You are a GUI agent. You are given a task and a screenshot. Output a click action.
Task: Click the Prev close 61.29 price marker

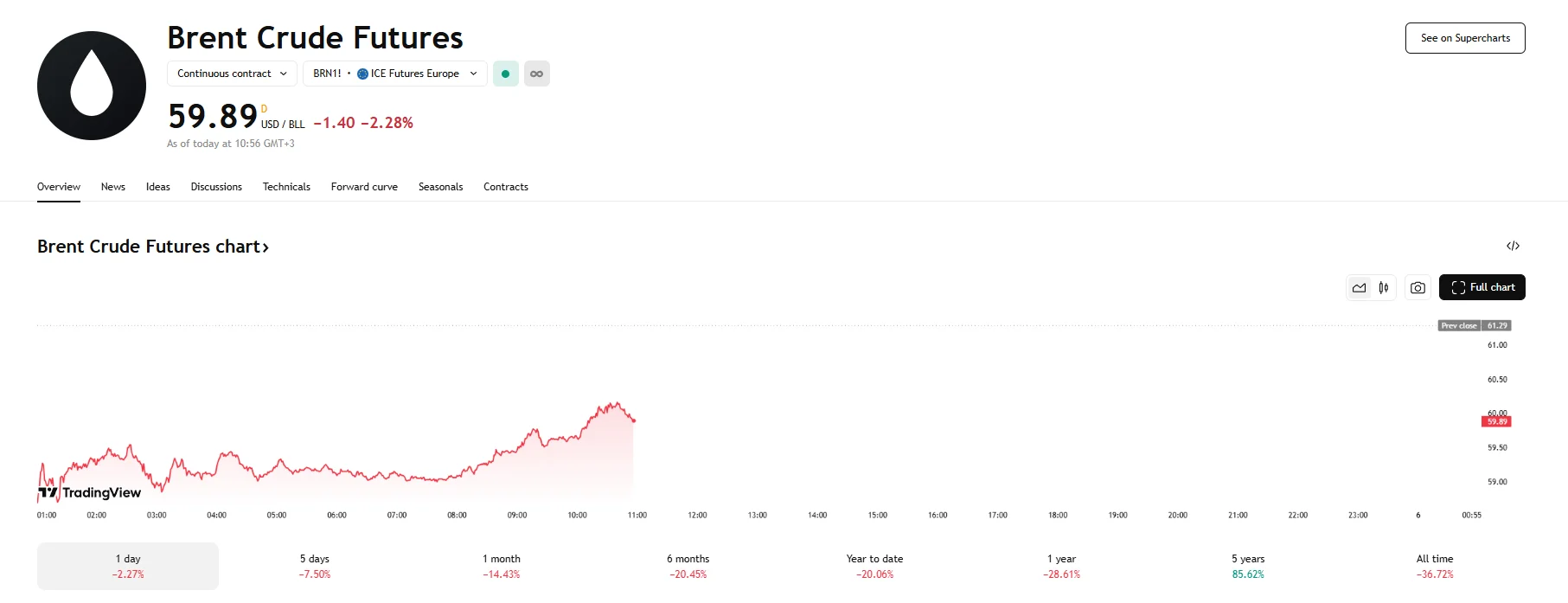pyautogui.click(x=1475, y=326)
